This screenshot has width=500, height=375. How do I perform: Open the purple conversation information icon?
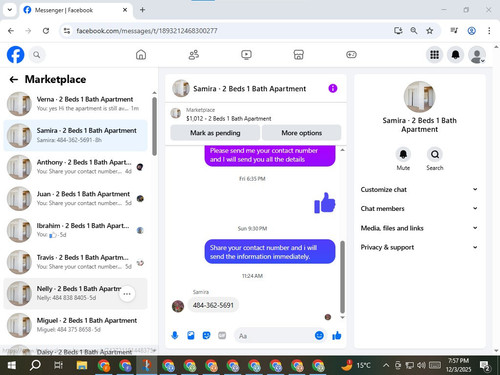[333, 88]
